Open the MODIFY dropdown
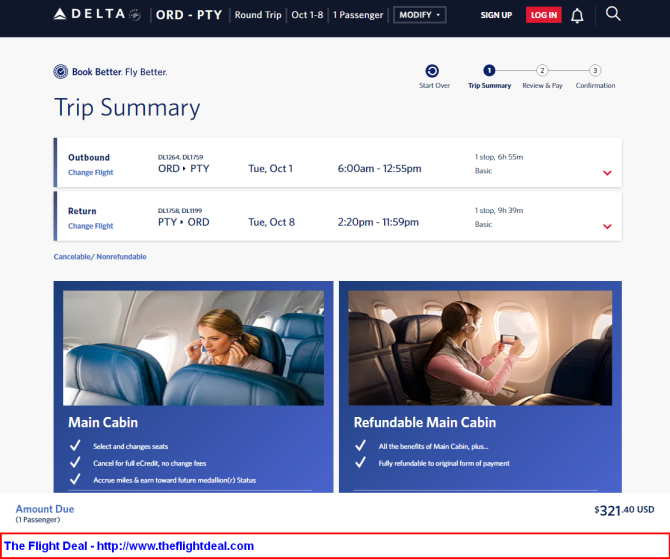Viewport: 670px width, 559px height. pyautogui.click(x=420, y=15)
